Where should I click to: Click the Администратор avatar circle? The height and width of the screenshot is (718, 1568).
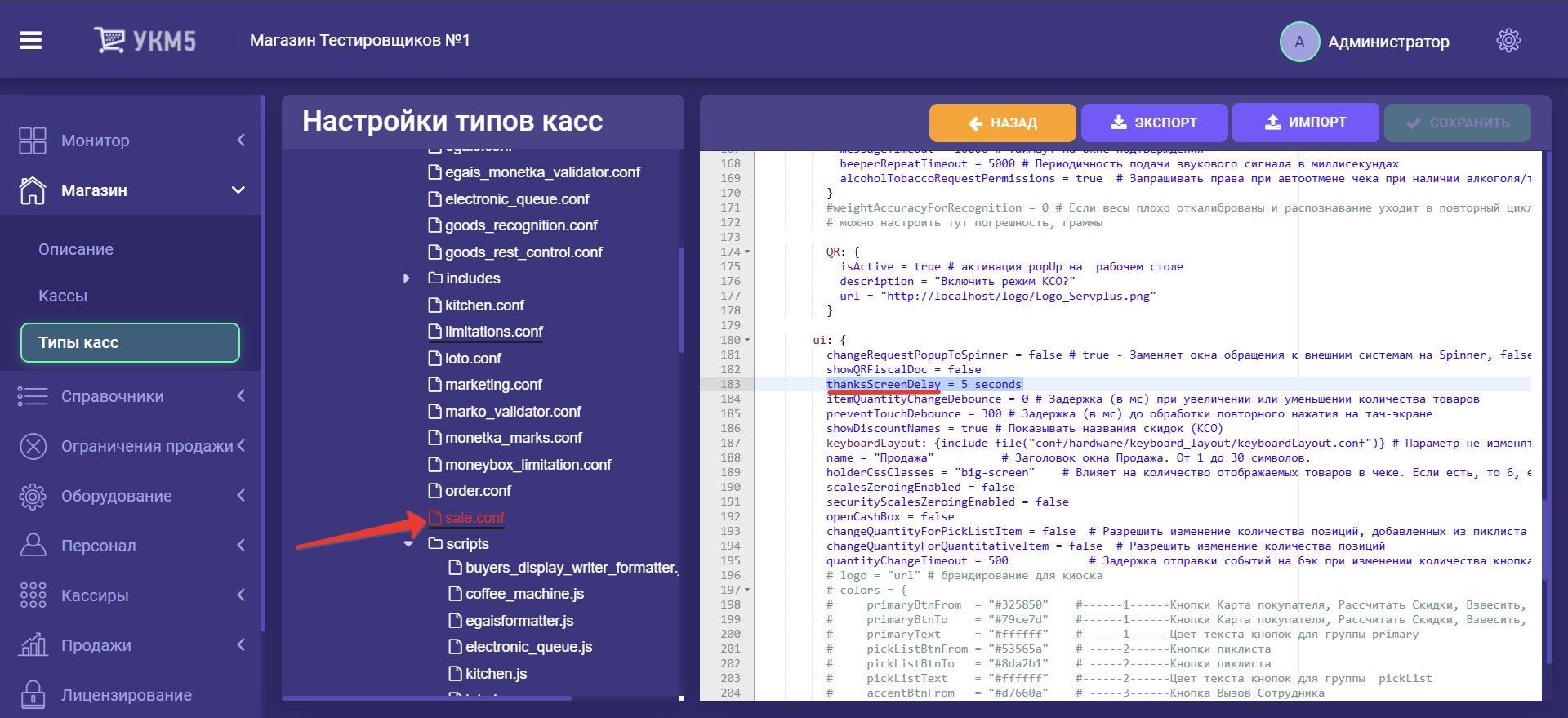point(1299,42)
